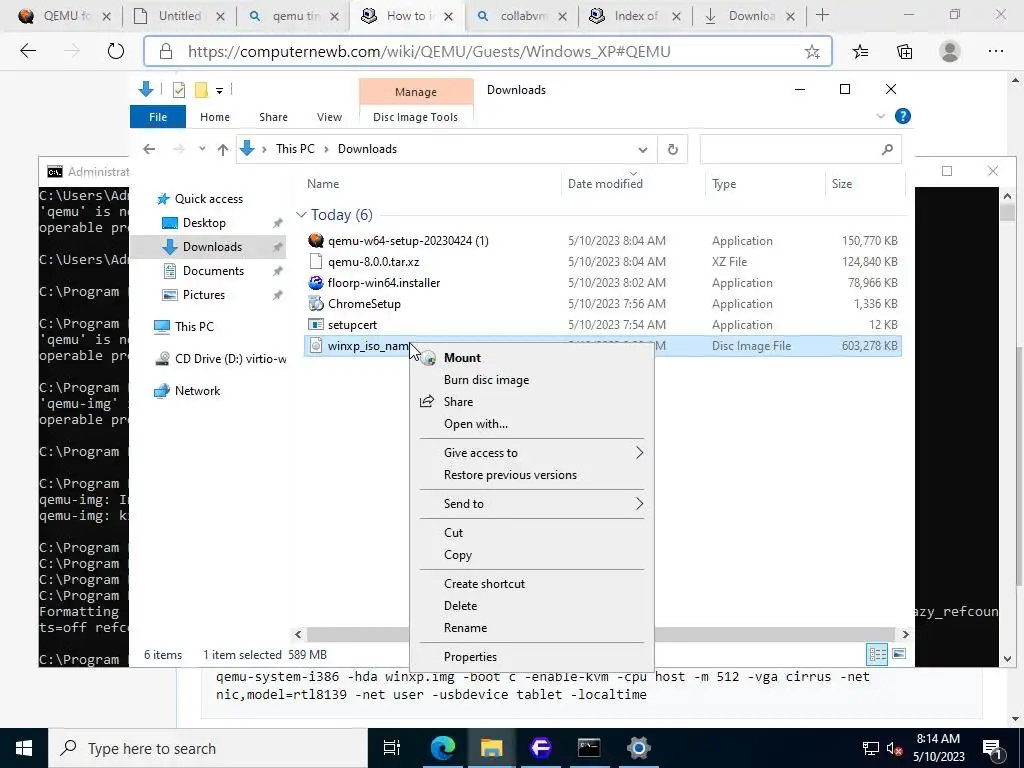Choose Burn disc image from context menu
The height and width of the screenshot is (768, 1024).
click(x=487, y=379)
